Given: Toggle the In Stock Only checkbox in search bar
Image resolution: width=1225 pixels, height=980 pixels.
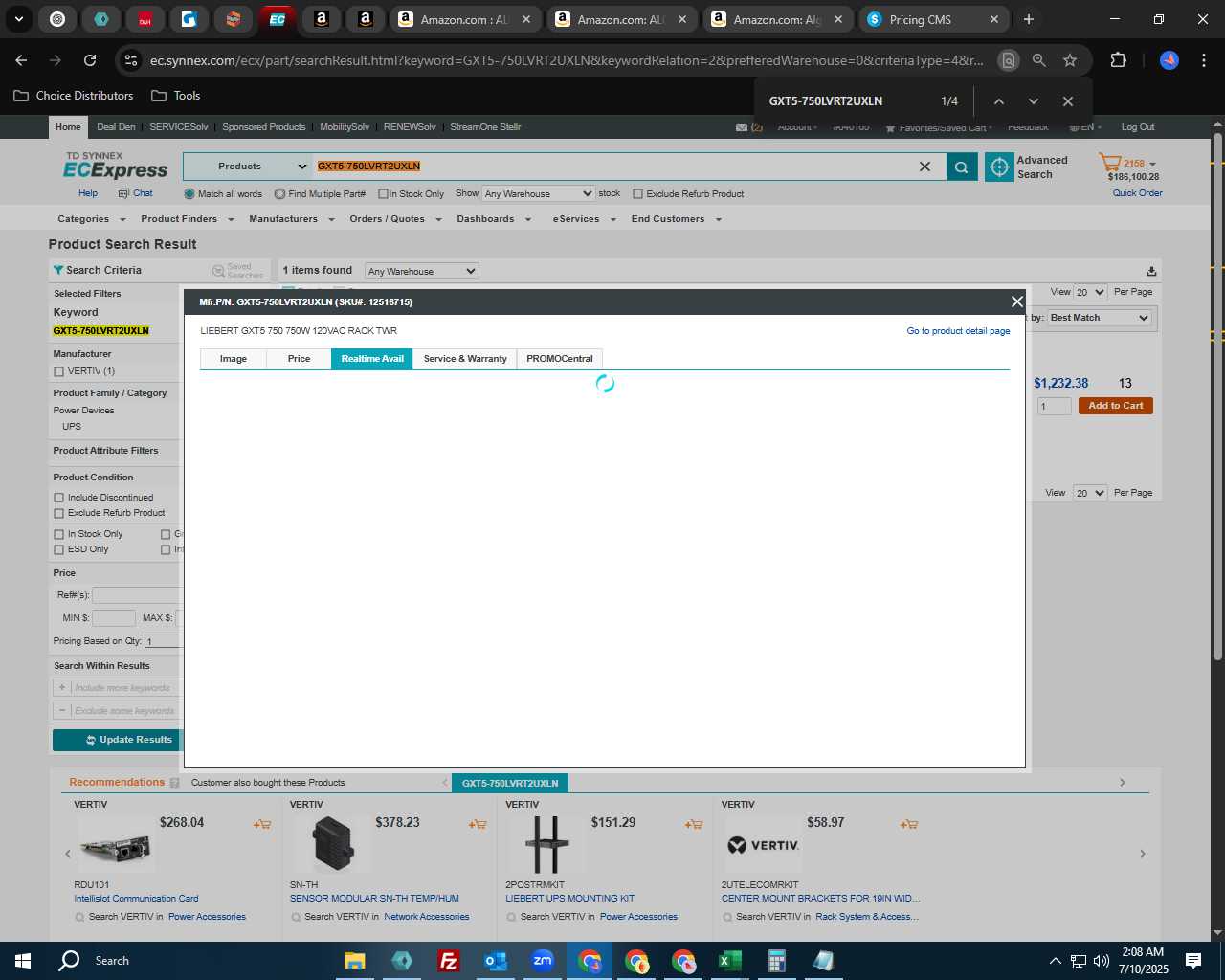Looking at the screenshot, I should pyautogui.click(x=383, y=194).
